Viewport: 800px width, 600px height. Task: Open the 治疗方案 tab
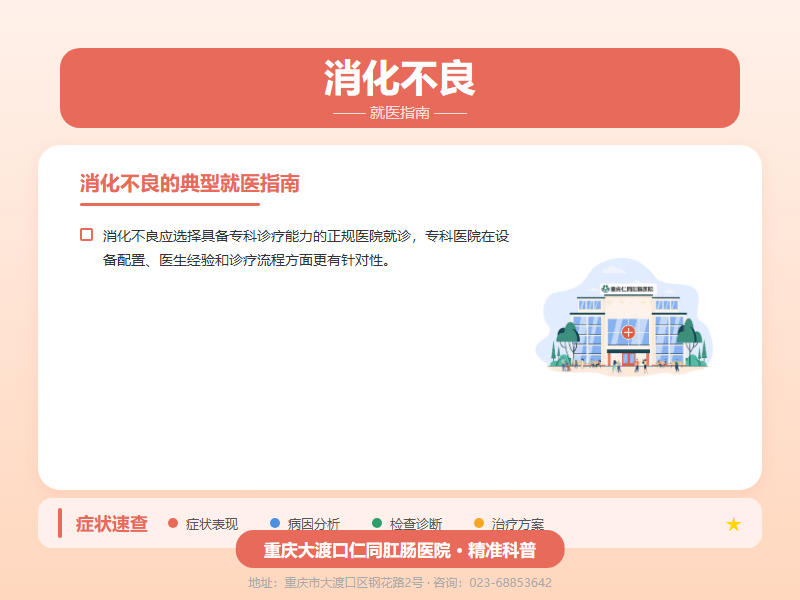(x=518, y=524)
